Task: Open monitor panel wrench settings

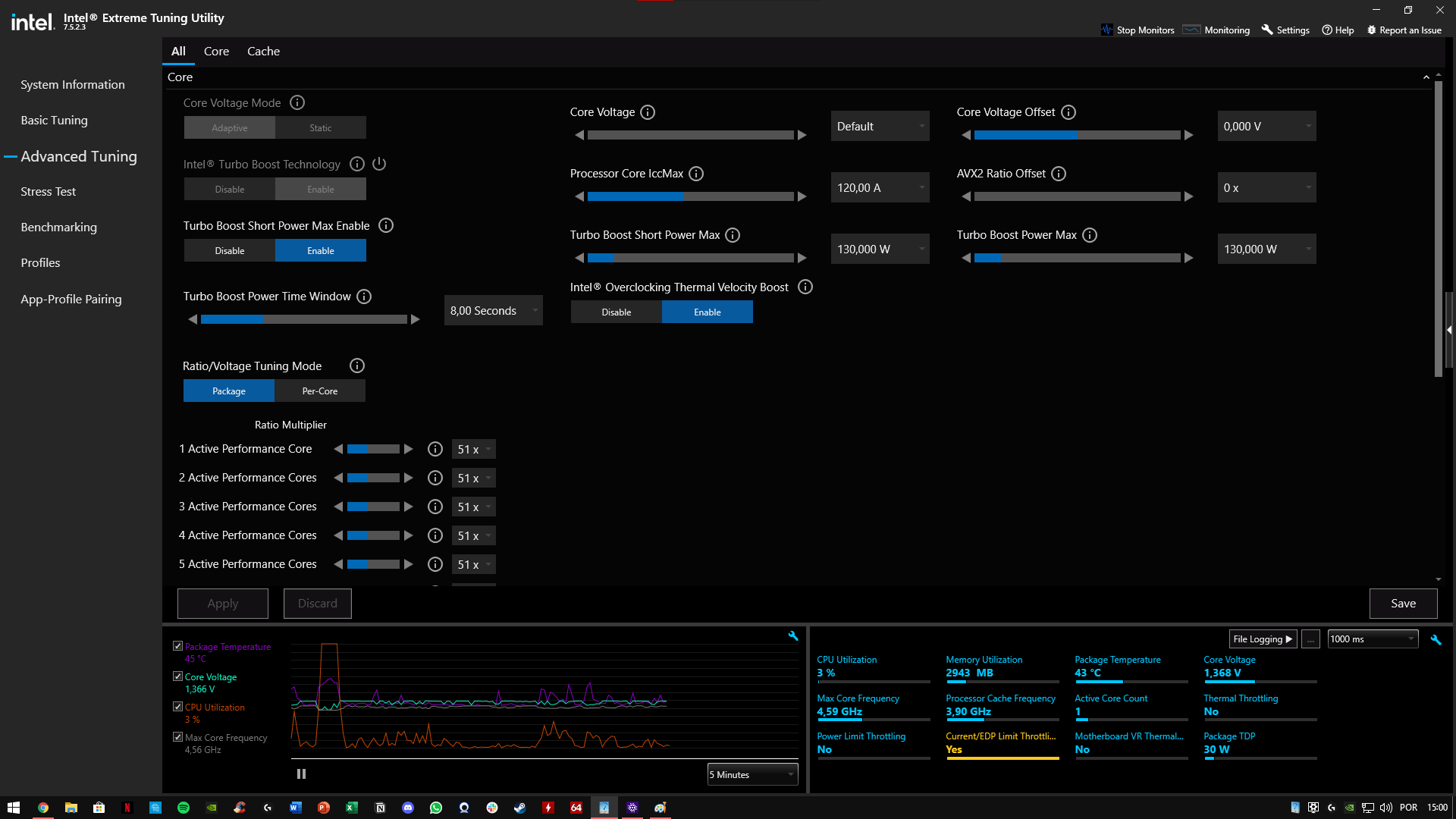Action: (1436, 639)
